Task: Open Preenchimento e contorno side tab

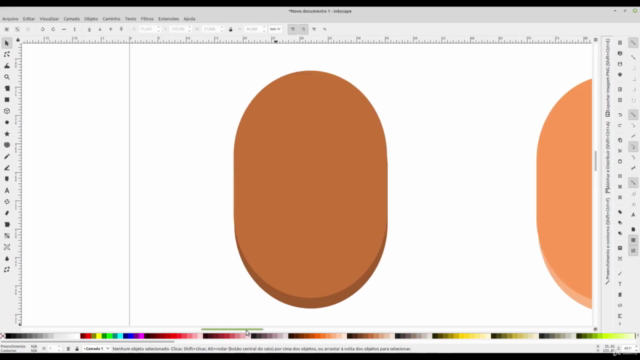Action: click(608, 241)
